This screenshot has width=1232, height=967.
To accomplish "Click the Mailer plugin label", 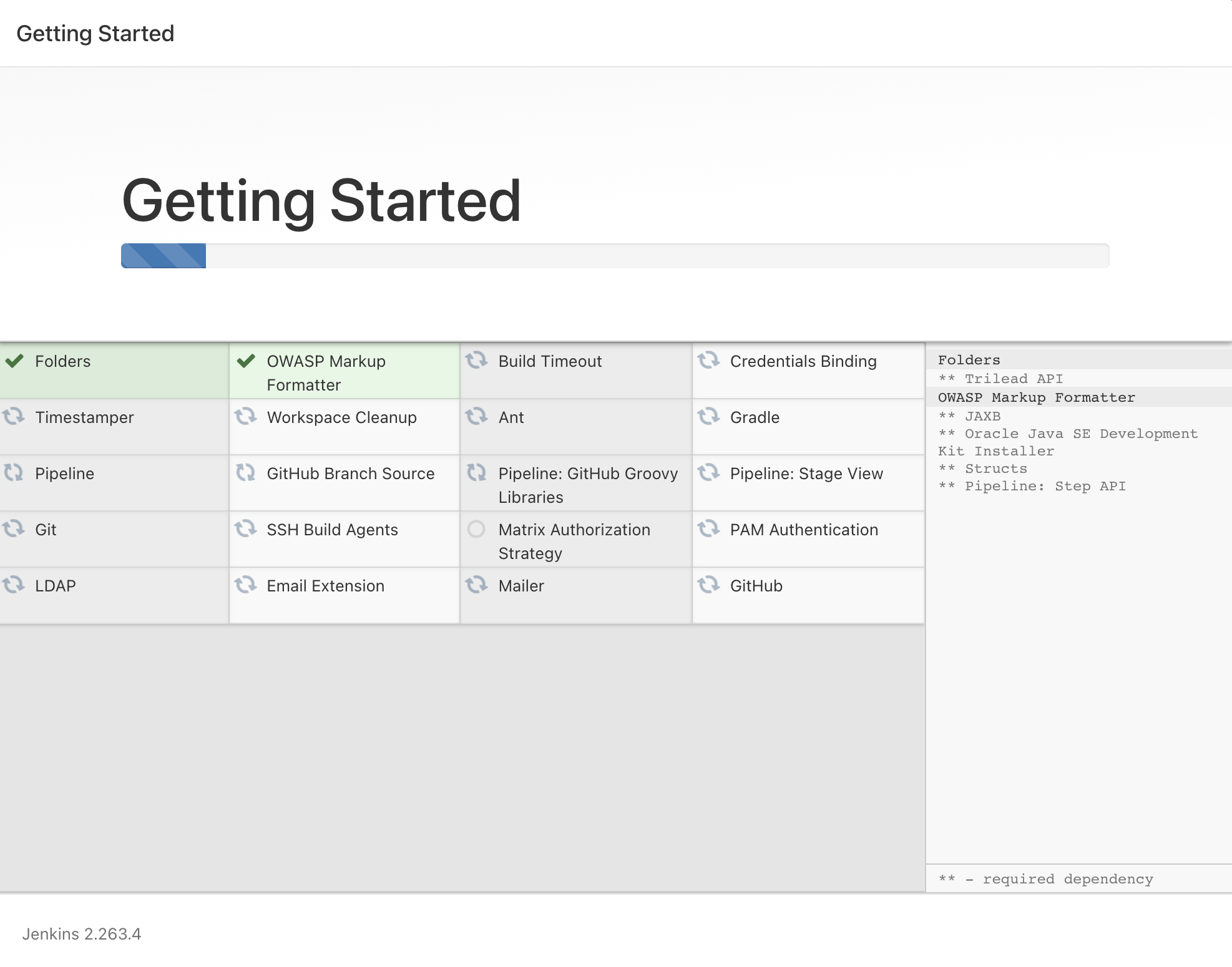I will (521, 586).
